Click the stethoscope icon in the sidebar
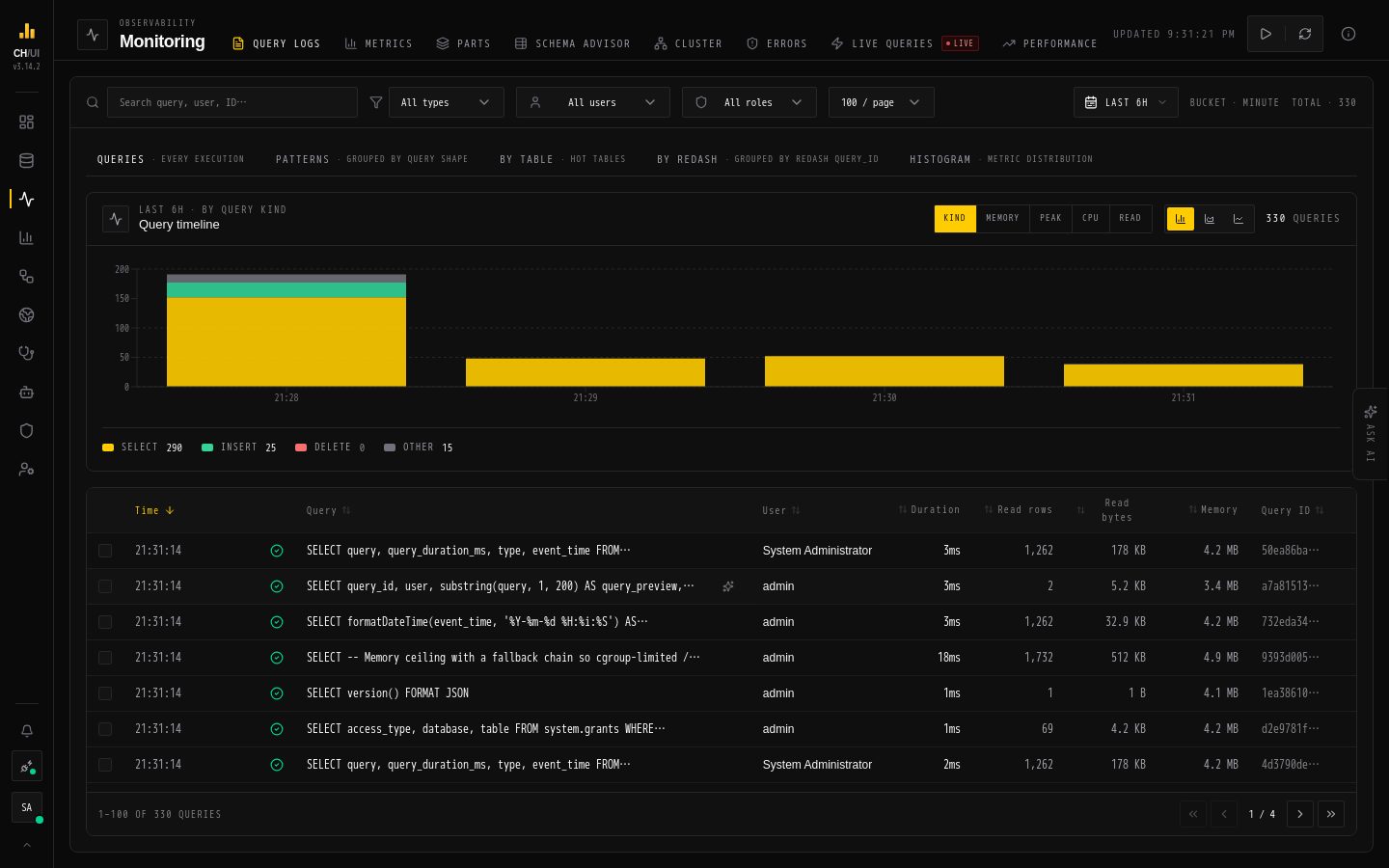This screenshot has height=868, width=1389. click(26, 353)
